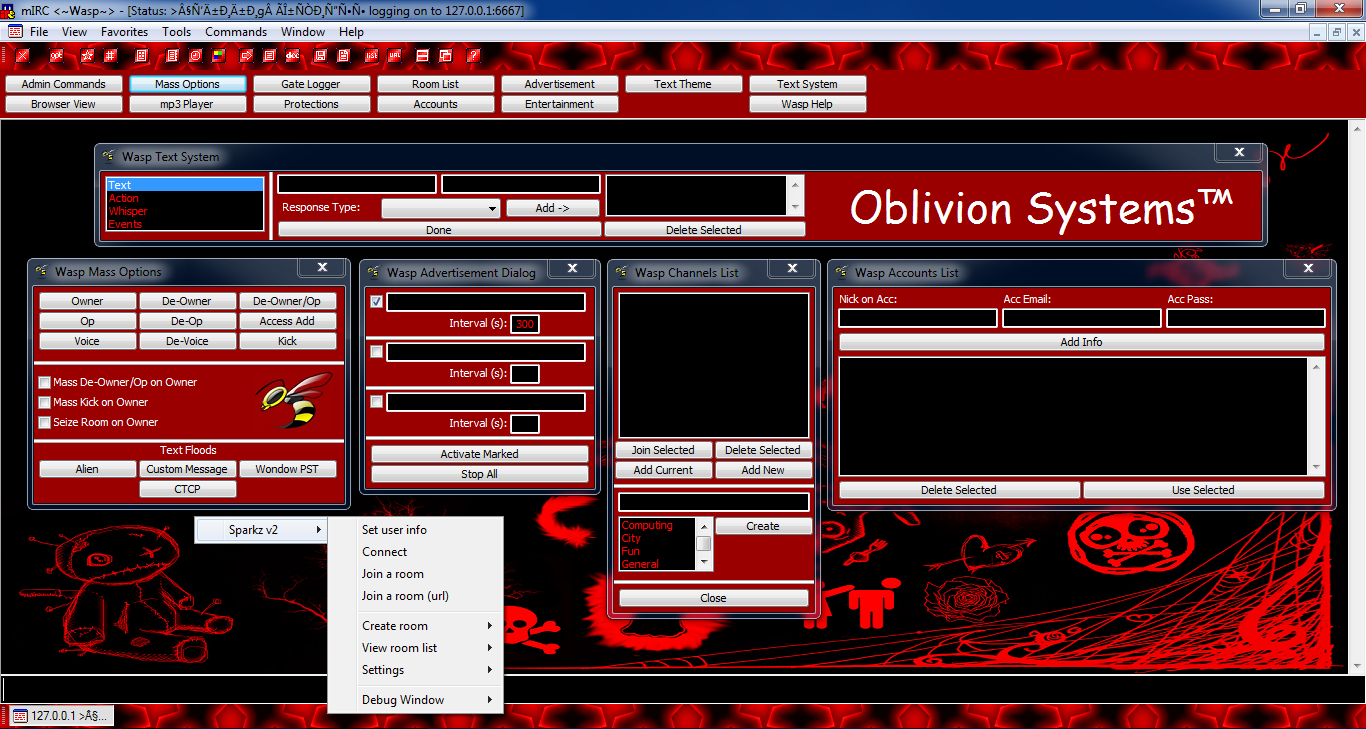This screenshot has height=729, width=1366.
Task: Check the second advertisement checkbox
Action: pos(377,351)
